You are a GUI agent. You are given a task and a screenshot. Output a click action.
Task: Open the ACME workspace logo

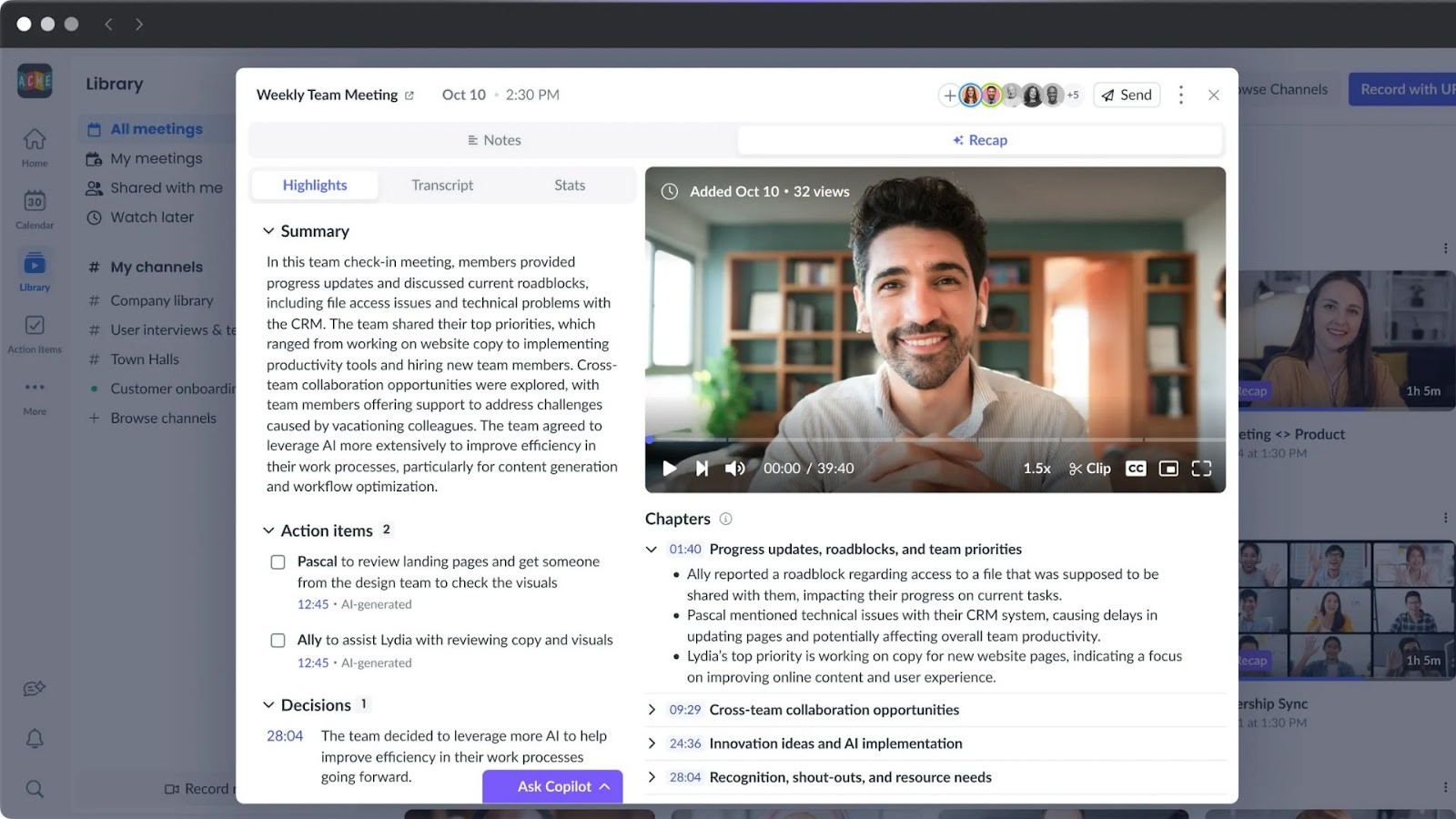(34, 81)
